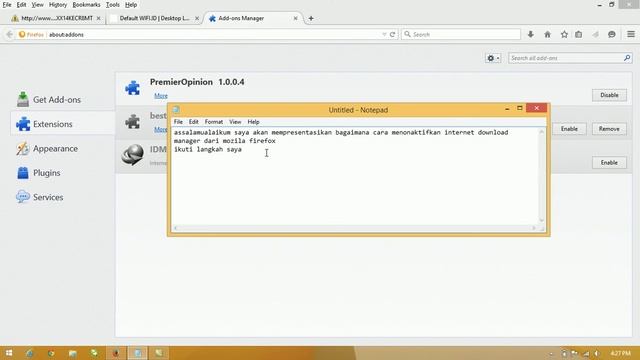Open a new tab with plus button
This screenshot has width=640, height=360.
pos(311,18)
